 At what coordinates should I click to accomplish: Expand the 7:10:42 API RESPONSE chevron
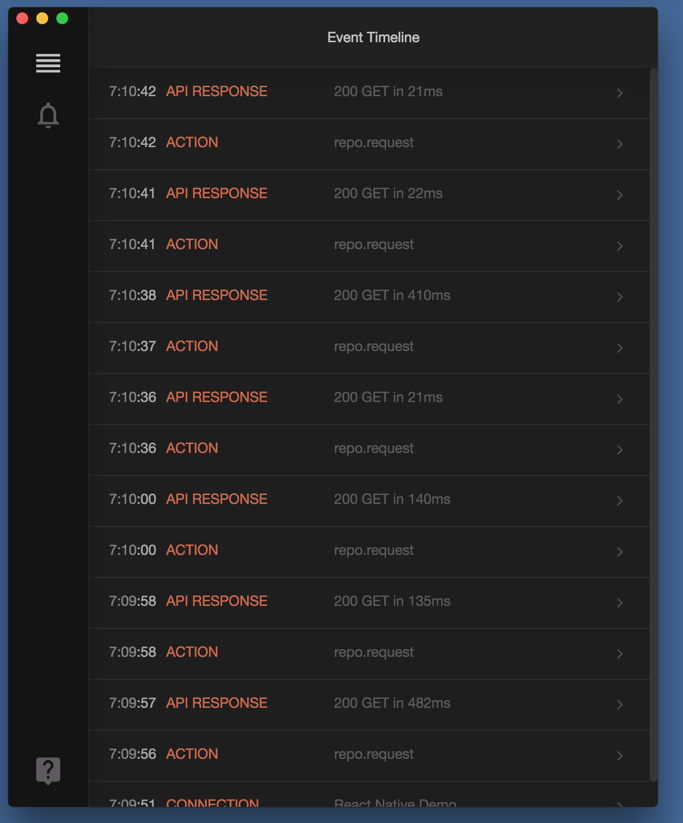point(620,93)
